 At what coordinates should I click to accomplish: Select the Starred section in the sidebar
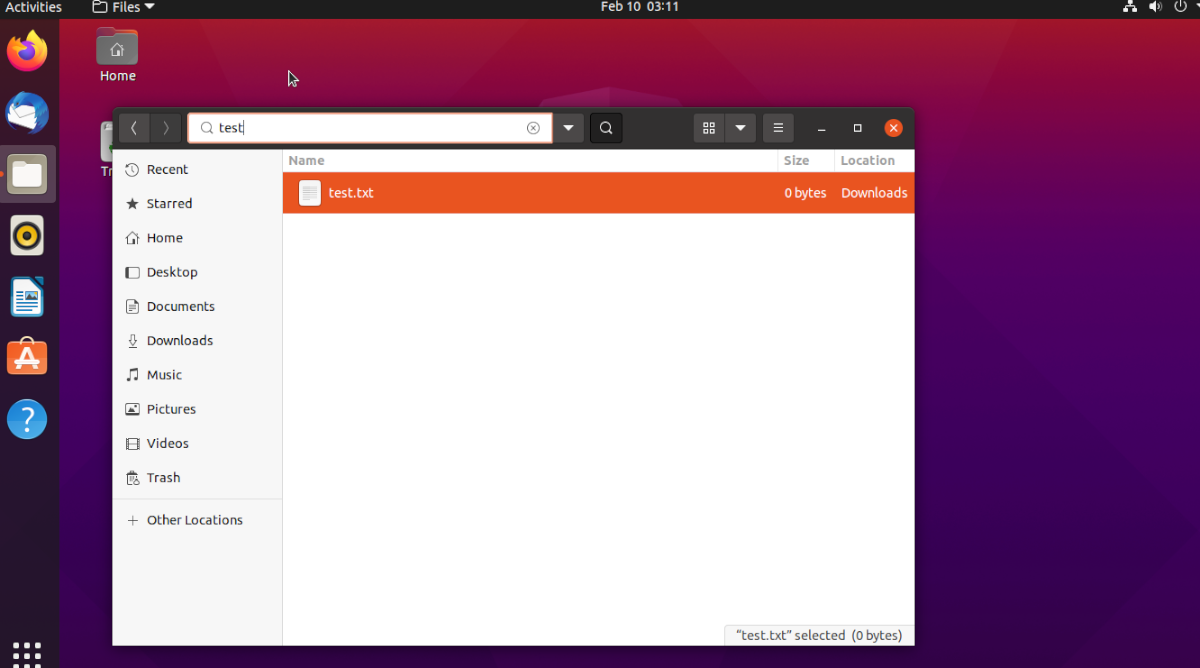pos(169,203)
